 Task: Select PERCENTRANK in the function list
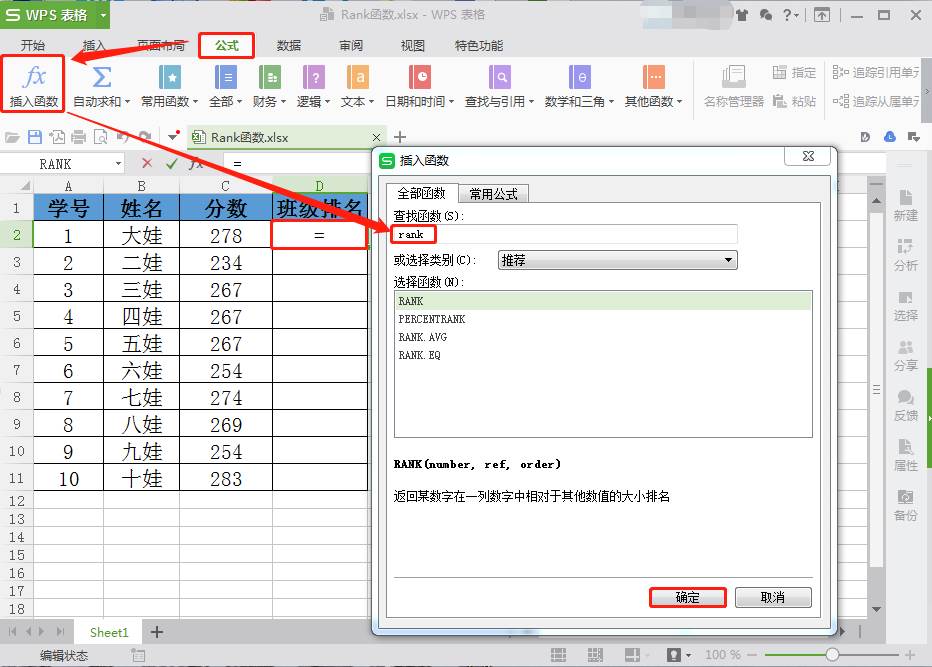[x=603, y=319]
